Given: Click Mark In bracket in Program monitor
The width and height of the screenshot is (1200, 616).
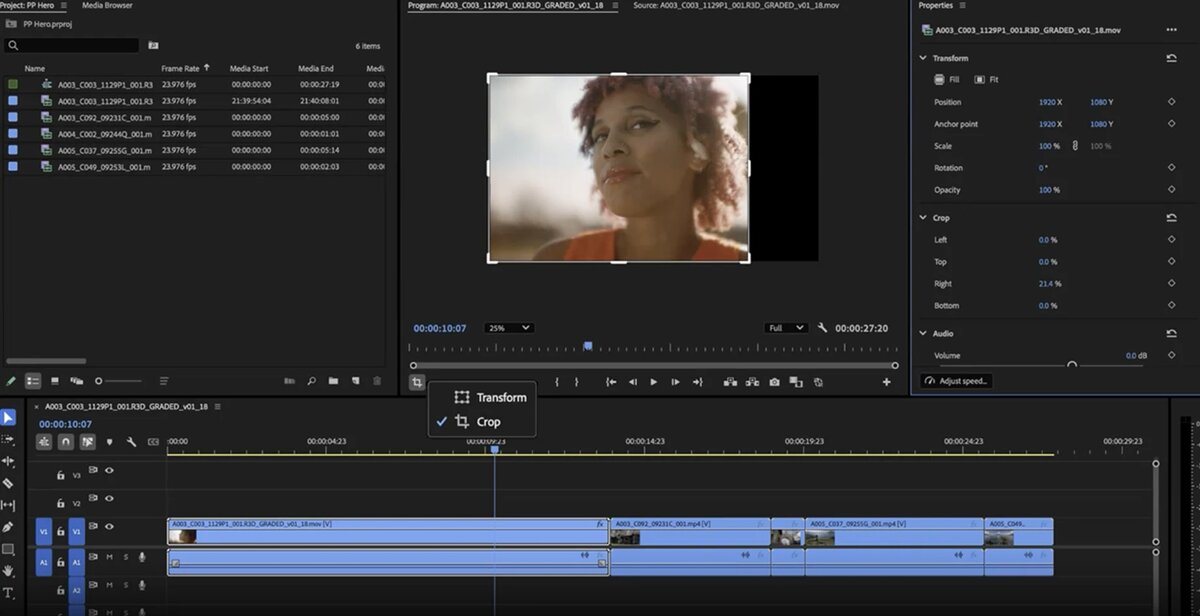Looking at the screenshot, I should 557,382.
